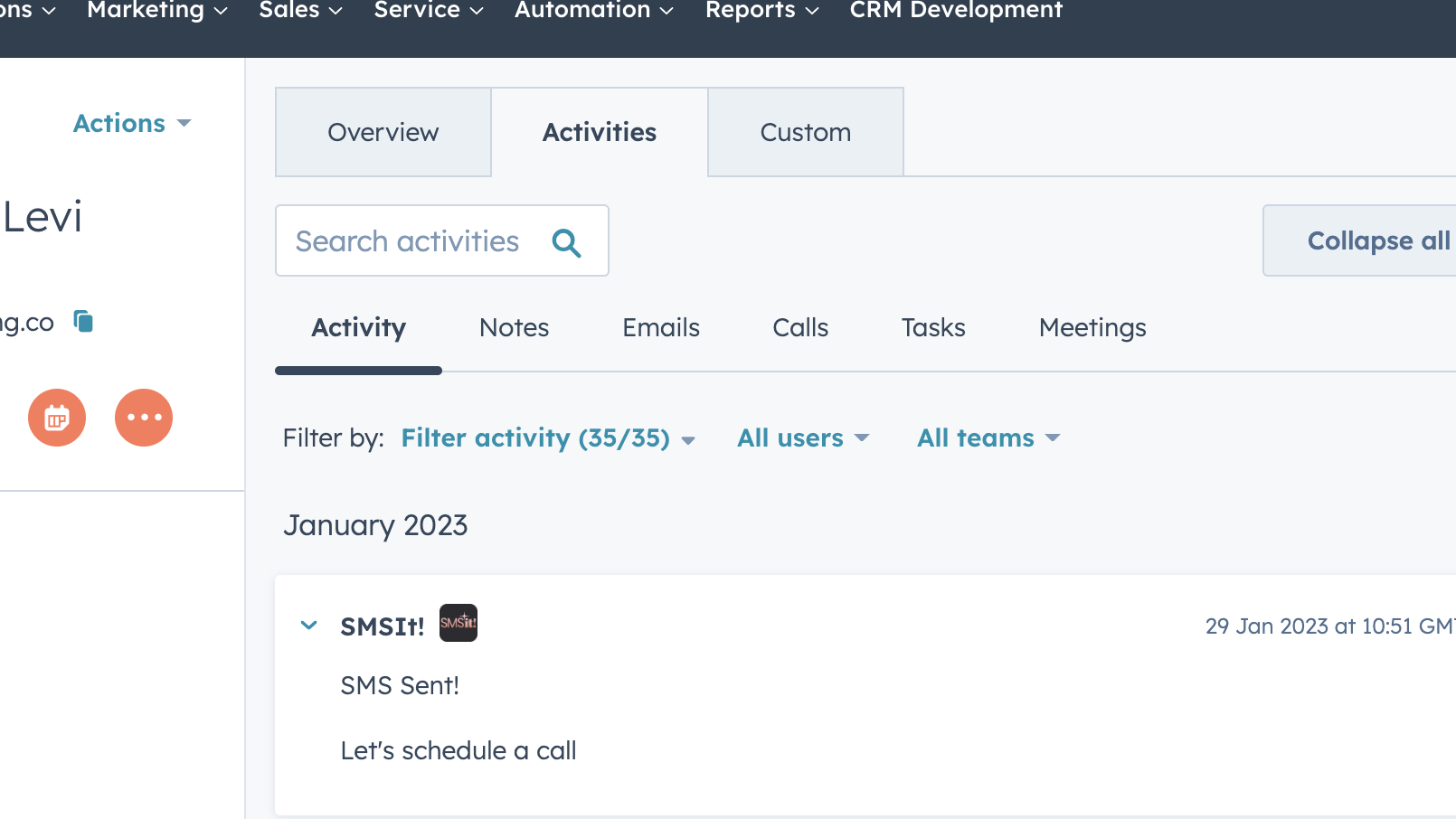Open the All teams dropdown

(x=987, y=438)
